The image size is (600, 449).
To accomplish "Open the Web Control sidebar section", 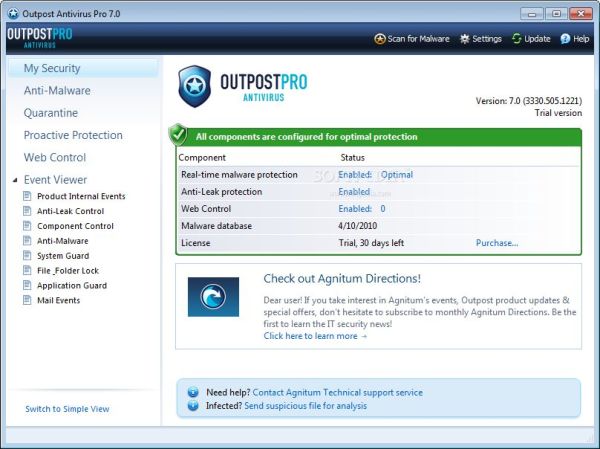I will coord(55,157).
